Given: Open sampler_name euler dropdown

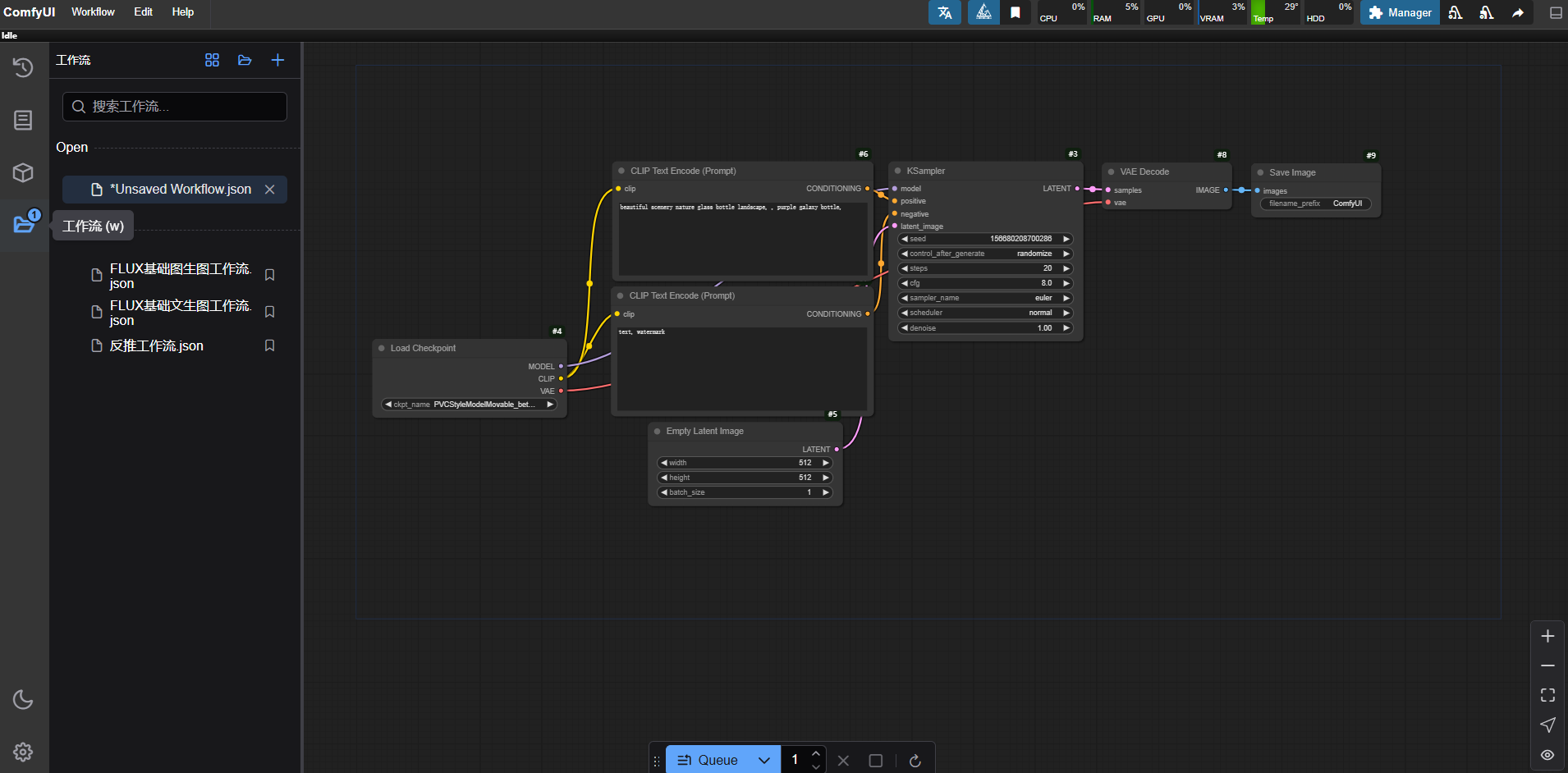Looking at the screenshot, I should pos(985,298).
